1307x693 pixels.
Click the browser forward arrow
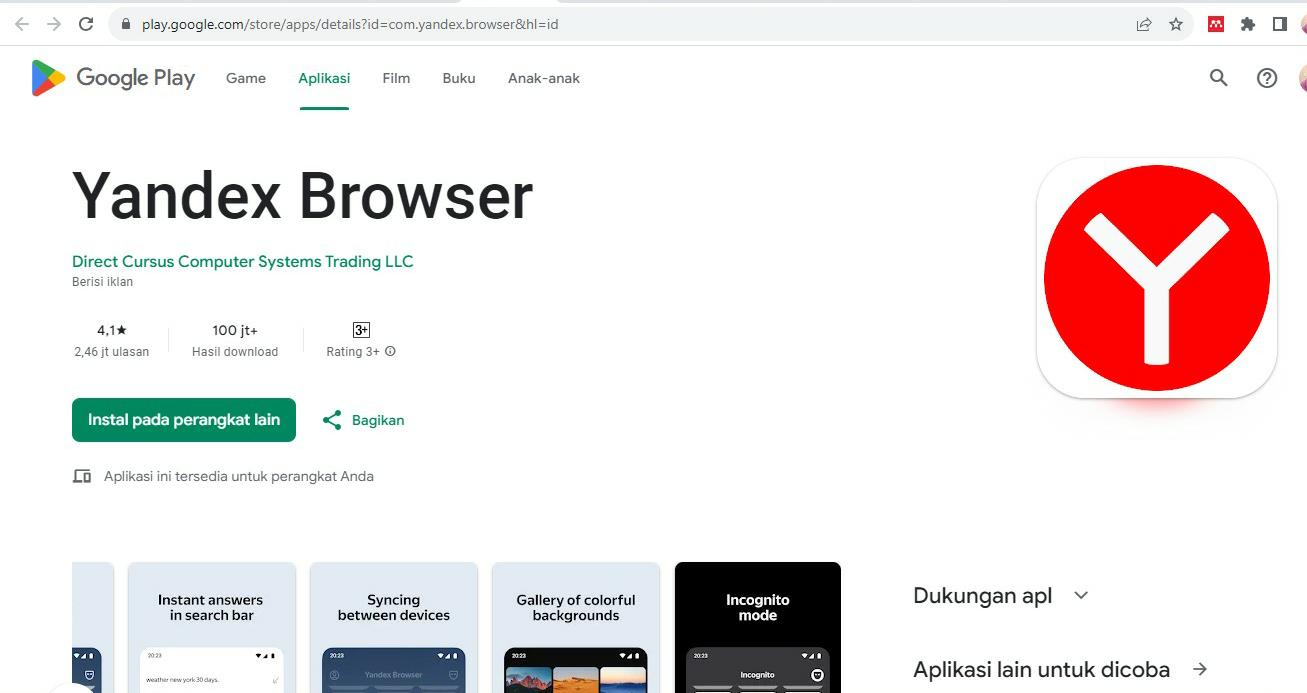pyautogui.click(x=54, y=24)
